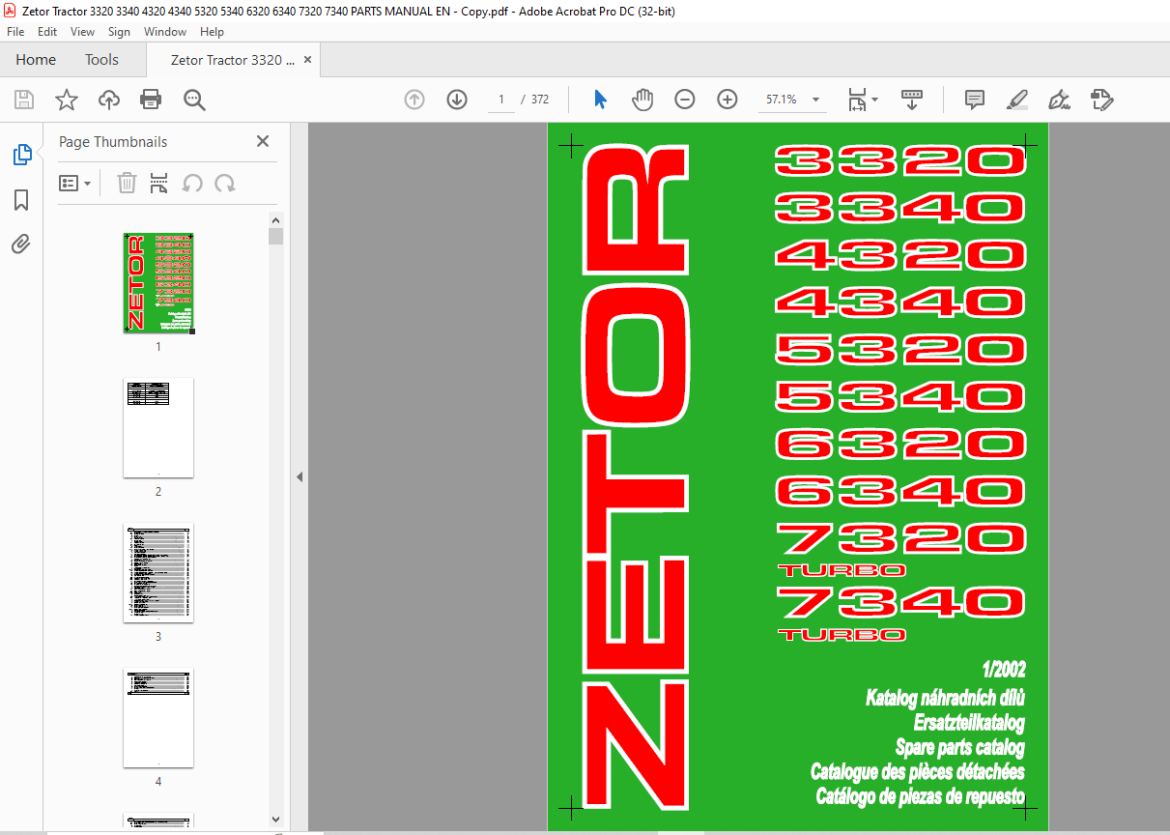Screen dimensions: 1170x835
Task: Open the 57.1% zoom level dropdown
Action: pyautogui.click(x=816, y=100)
